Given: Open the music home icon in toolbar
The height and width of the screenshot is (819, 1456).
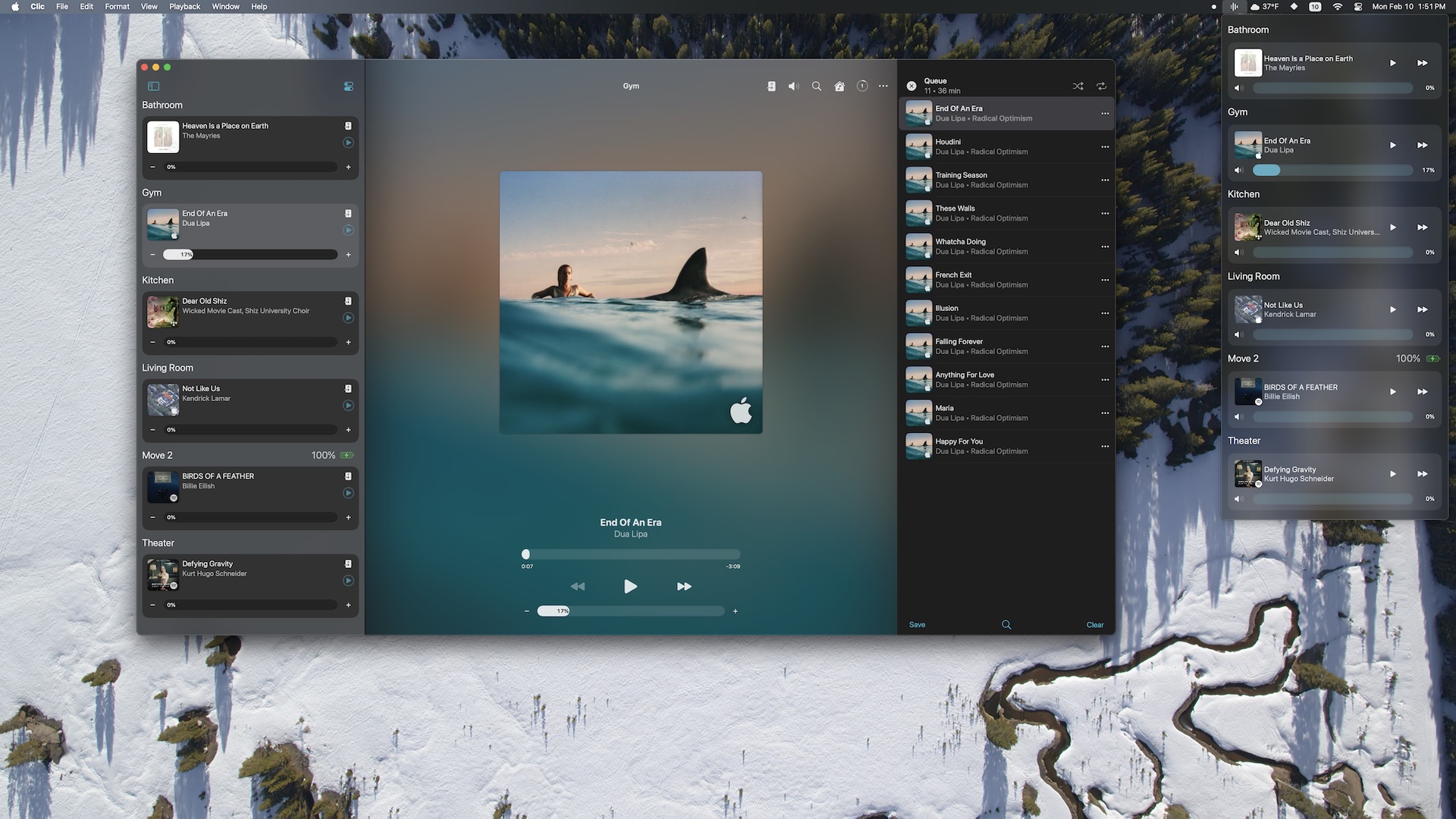Looking at the screenshot, I should coord(839,86).
